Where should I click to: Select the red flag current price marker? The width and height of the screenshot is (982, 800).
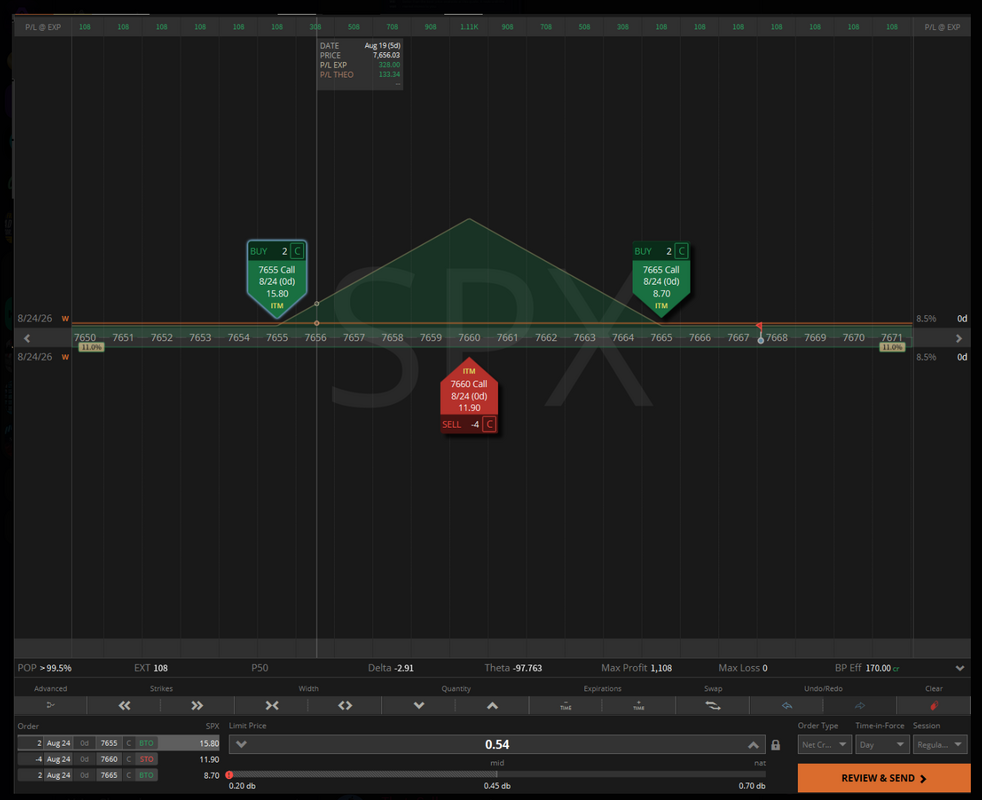coord(759,326)
